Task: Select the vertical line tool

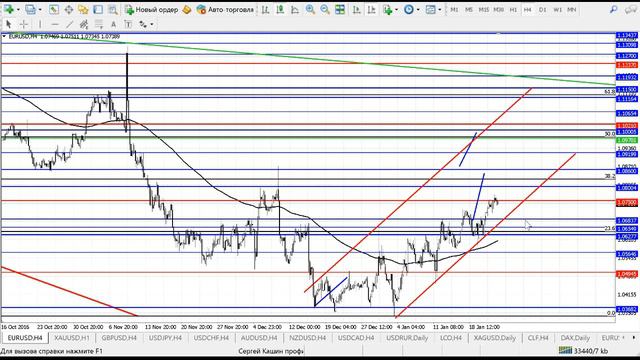Action: (x=40, y=24)
